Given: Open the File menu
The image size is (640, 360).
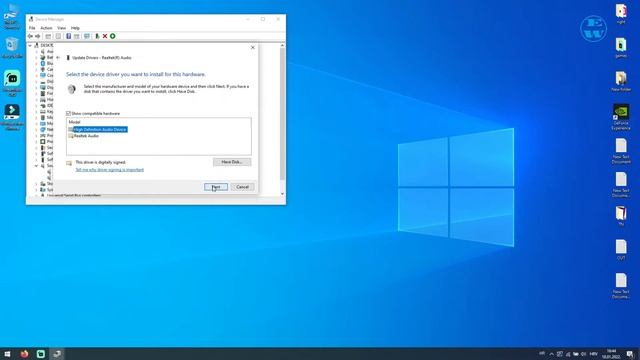Looking at the screenshot, I should tap(32, 28).
